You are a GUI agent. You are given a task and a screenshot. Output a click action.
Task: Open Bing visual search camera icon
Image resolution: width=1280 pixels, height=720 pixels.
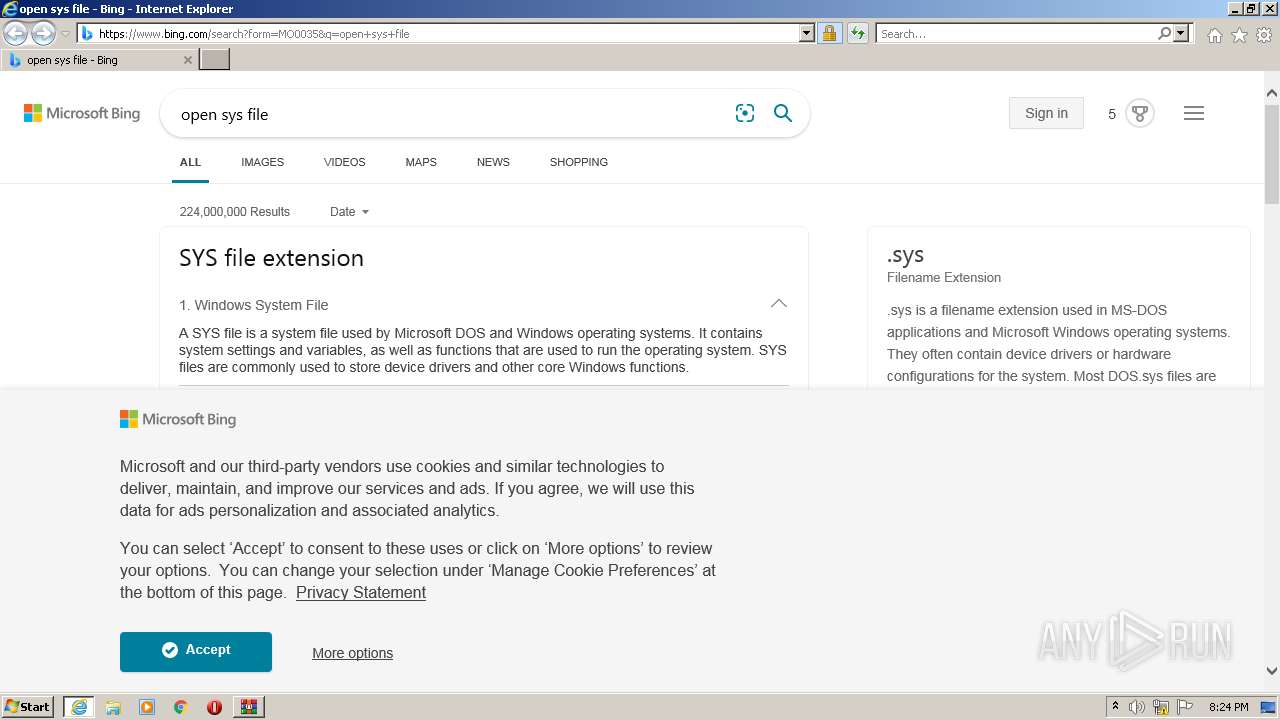pyautogui.click(x=745, y=114)
